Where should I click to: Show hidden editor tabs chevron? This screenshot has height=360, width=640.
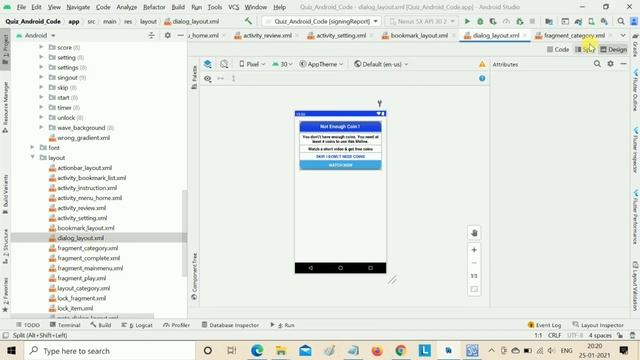pyautogui.click(x=623, y=36)
